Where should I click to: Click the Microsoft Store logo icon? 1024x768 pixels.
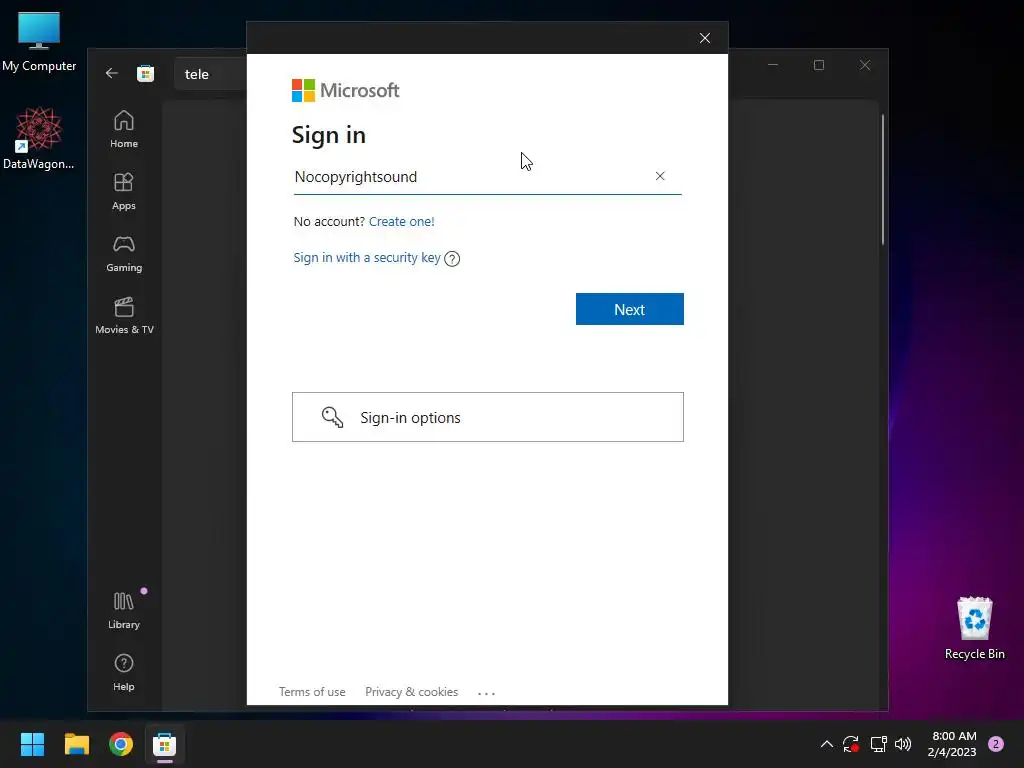click(x=146, y=73)
